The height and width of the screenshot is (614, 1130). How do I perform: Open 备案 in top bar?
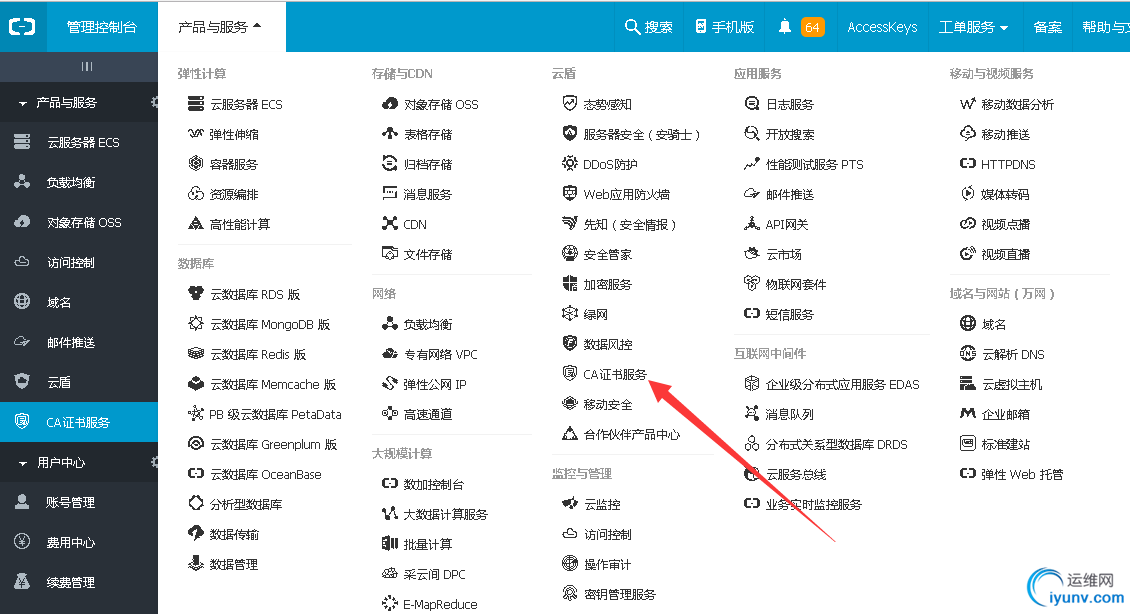pyautogui.click(x=1047, y=27)
